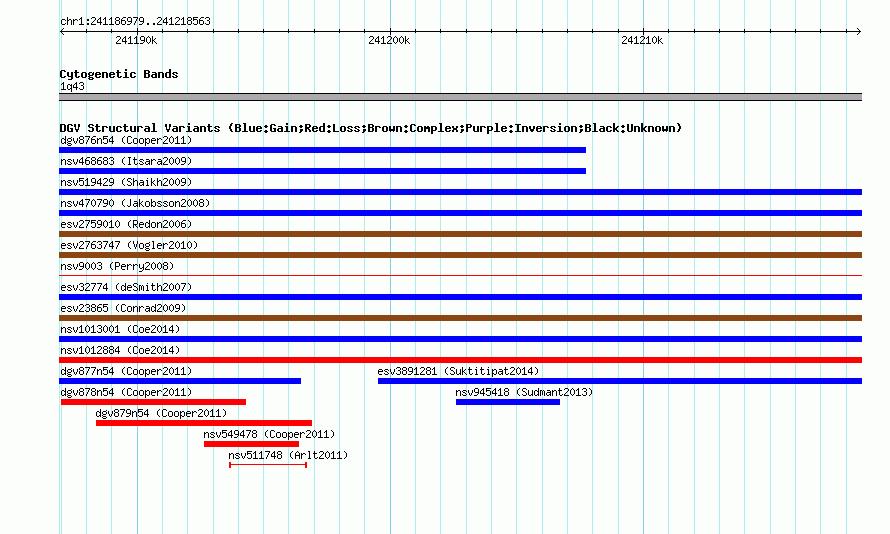Open nsv511748 (Arlt2011) label

coord(288,455)
